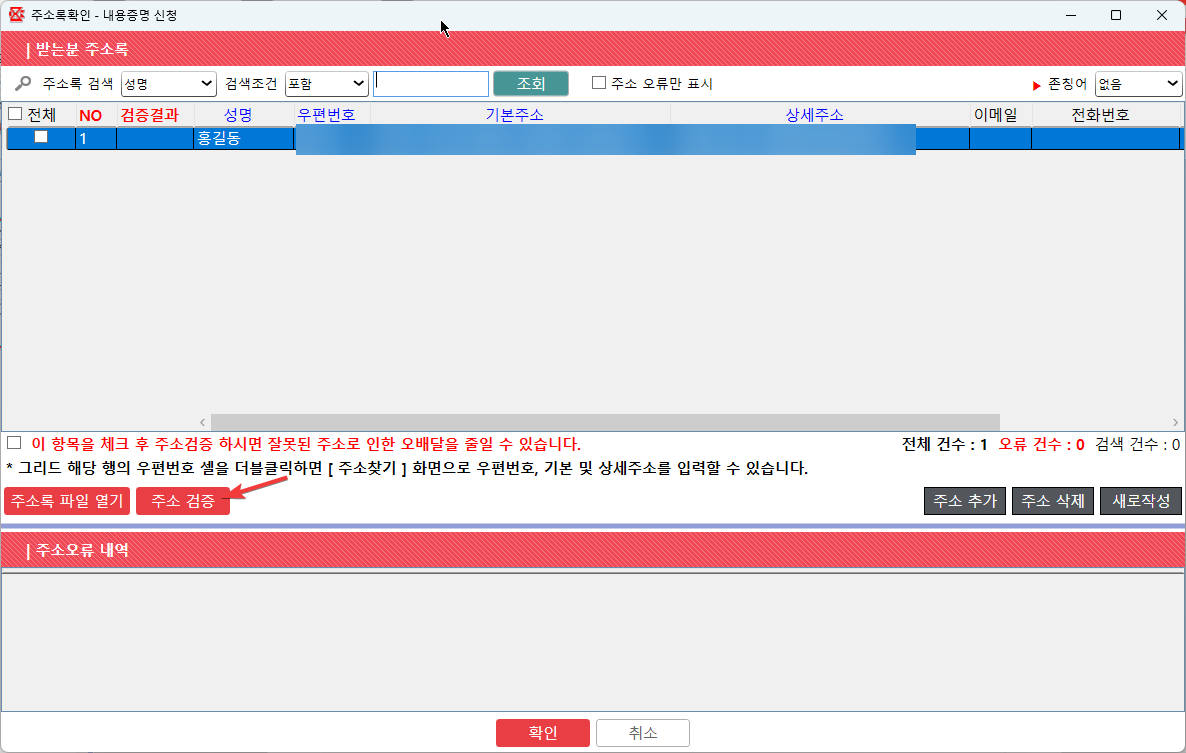Click the 전화번호 column header
Screen dimensions: 1186x753
pos(1101,115)
